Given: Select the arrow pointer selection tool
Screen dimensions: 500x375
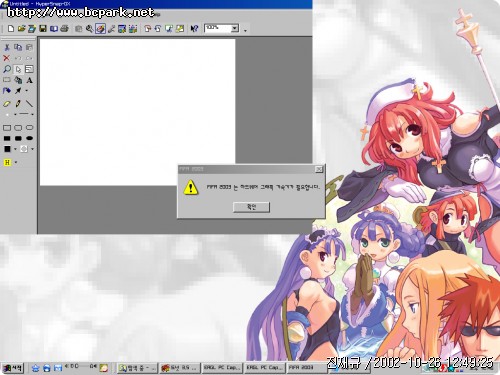Looking at the screenshot, I should tap(18, 69).
